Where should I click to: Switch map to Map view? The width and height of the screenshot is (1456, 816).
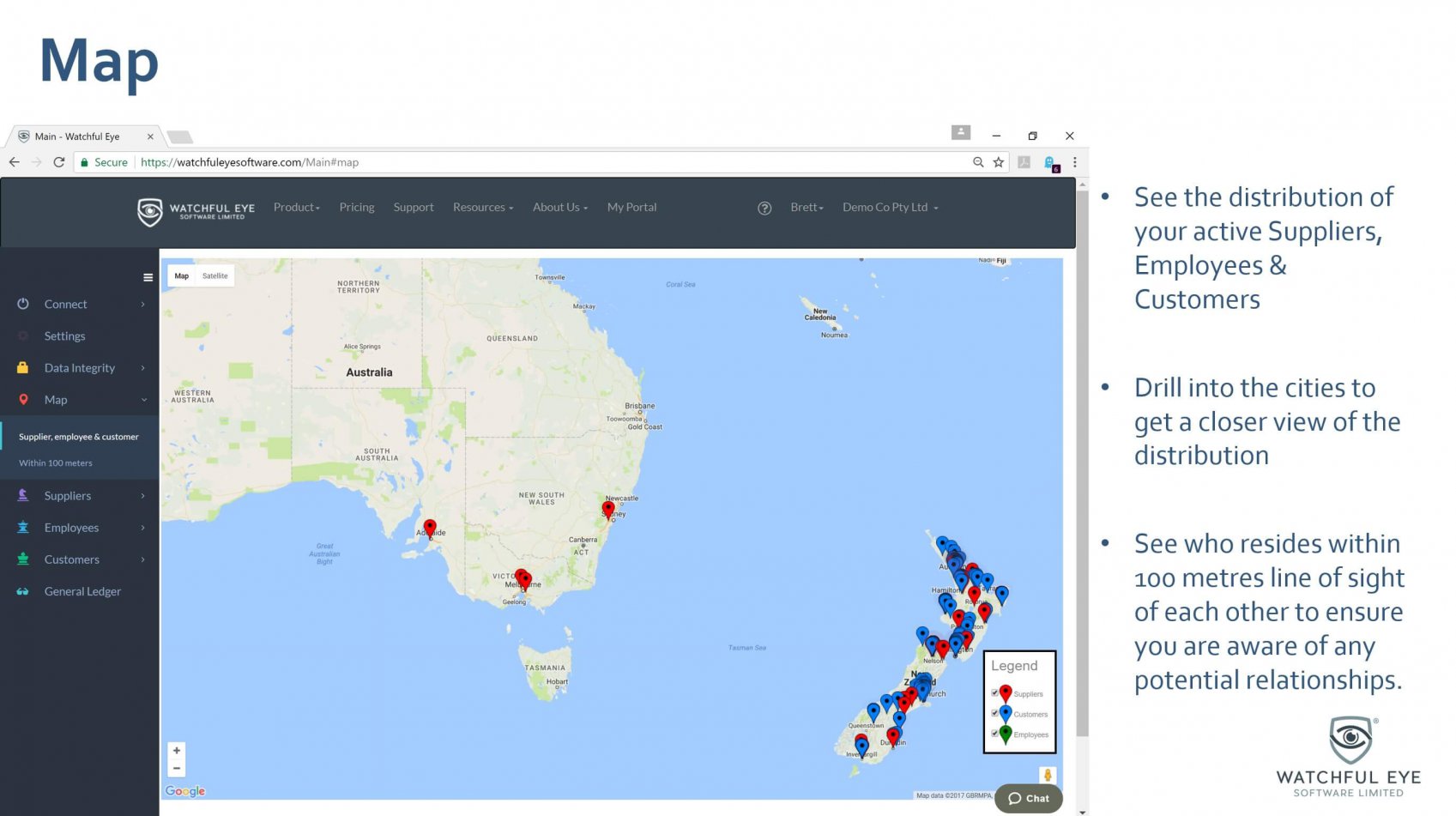tap(182, 276)
